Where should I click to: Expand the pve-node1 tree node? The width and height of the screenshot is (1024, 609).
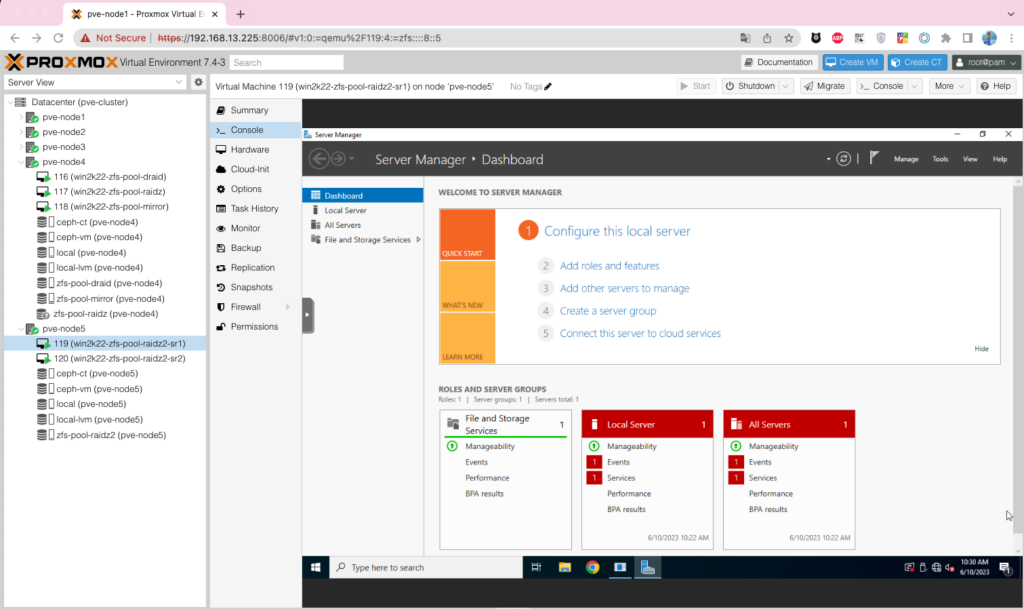coord(21,117)
